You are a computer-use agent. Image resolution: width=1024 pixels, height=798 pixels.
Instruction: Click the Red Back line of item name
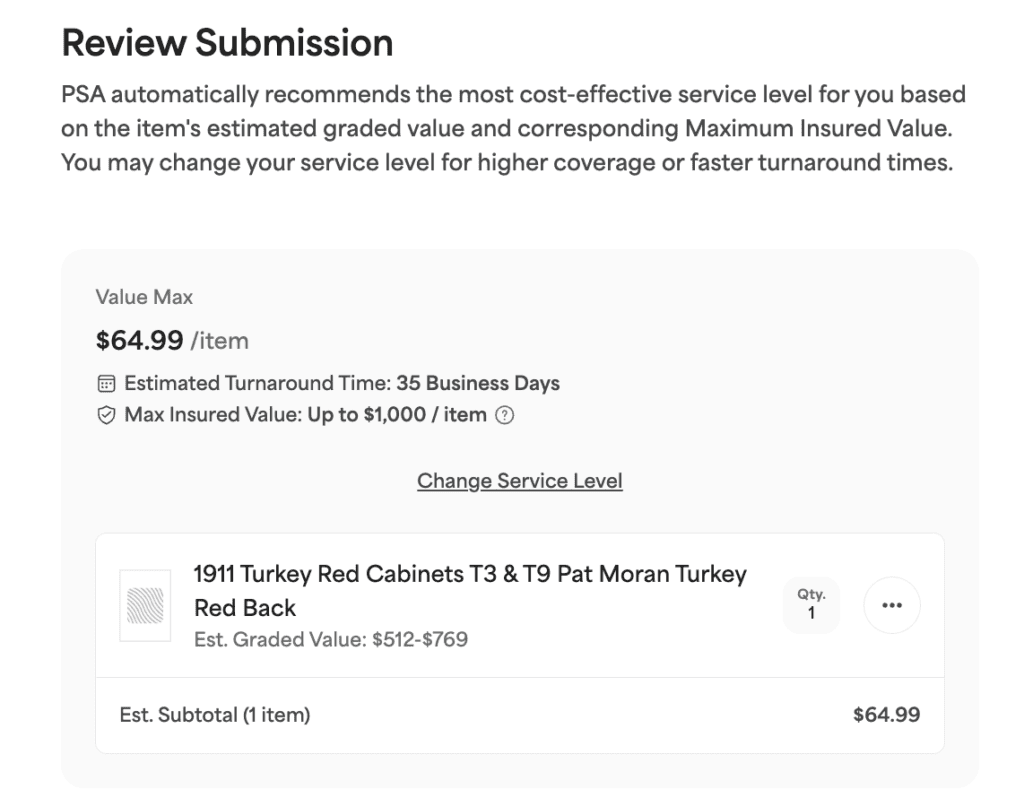click(245, 608)
